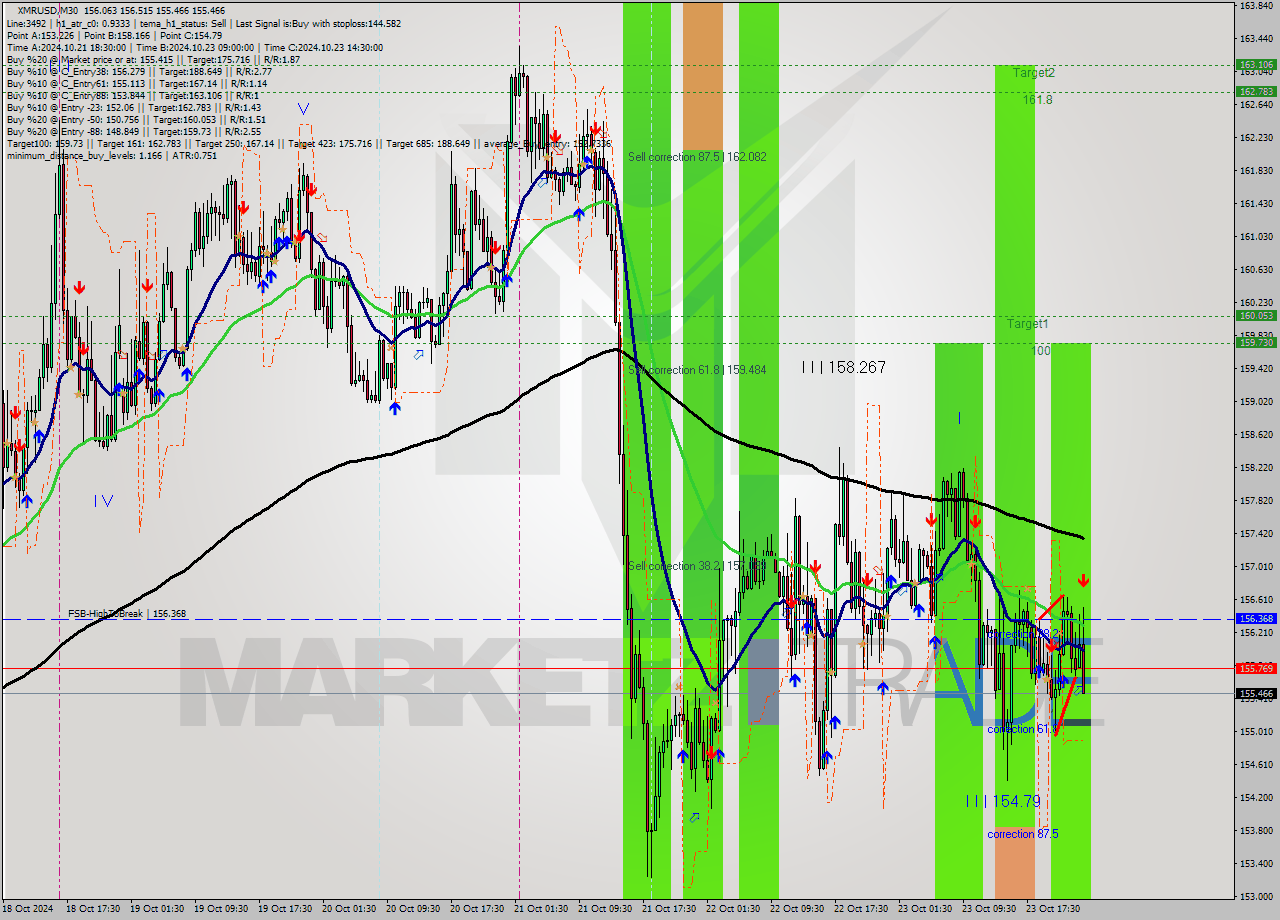Image resolution: width=1280 pixels, height=920 pixels.
Task: Click the Sell correction 61.8 | 159.484 label
Action: click(697, 370)
